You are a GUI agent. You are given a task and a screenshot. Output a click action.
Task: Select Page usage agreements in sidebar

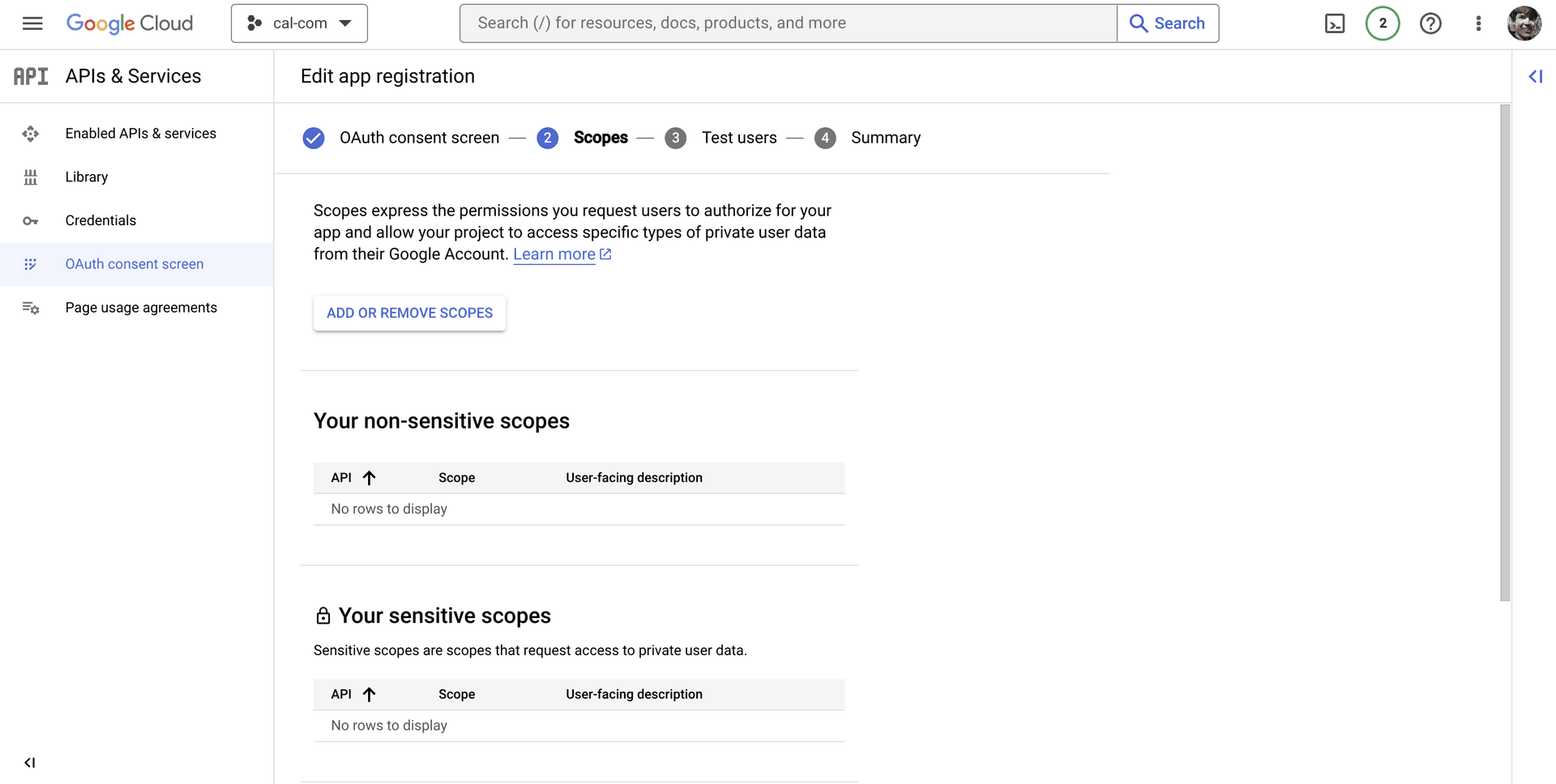(x=141, y=308)
